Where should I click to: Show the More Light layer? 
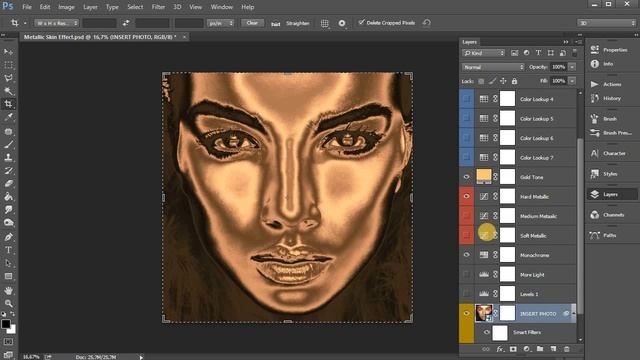coord(466,274)
